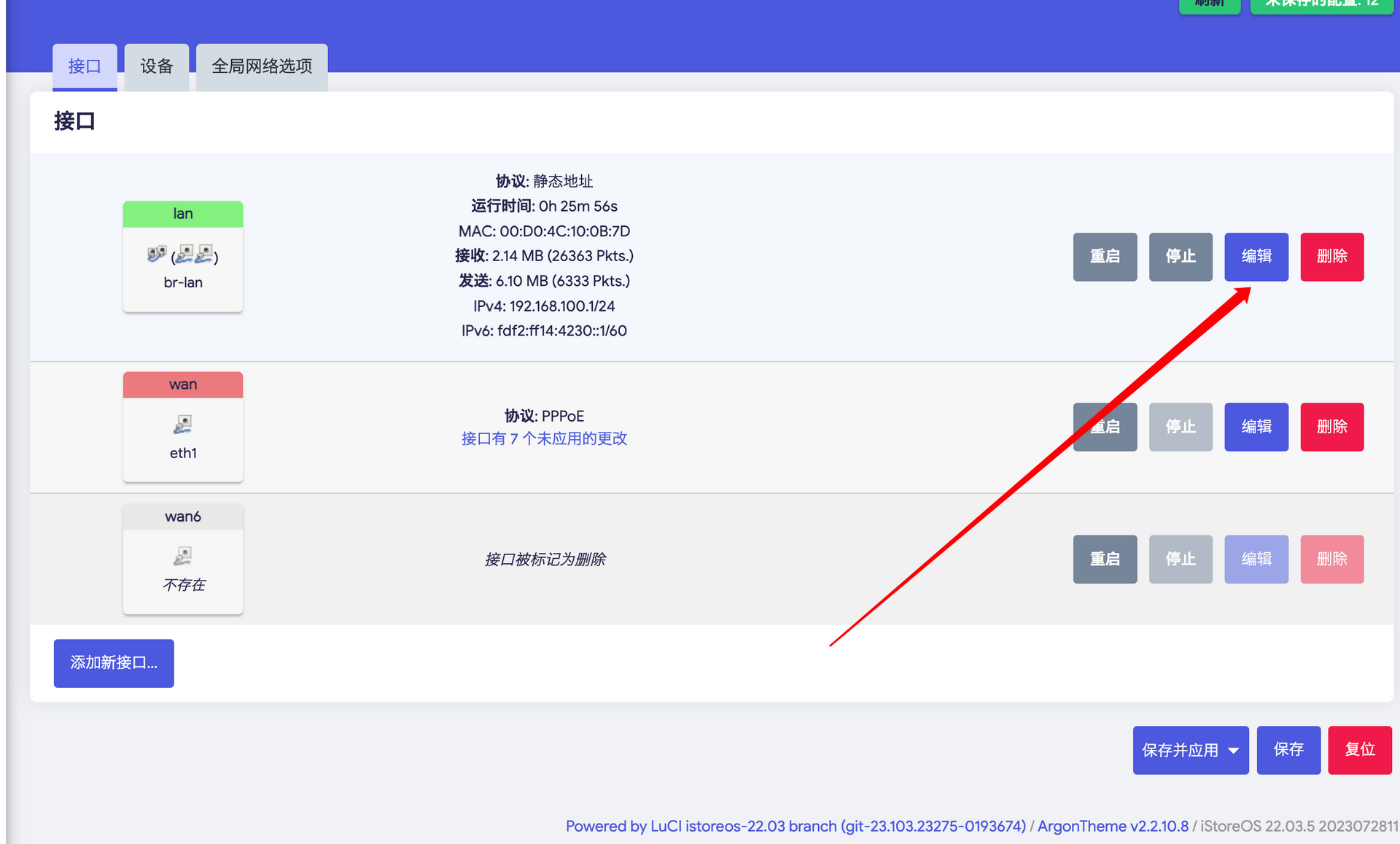Restart the lan interface with 重启
Image resolution: width=1400 pixels, height=844 pixels.
[x=1105, y=257]
